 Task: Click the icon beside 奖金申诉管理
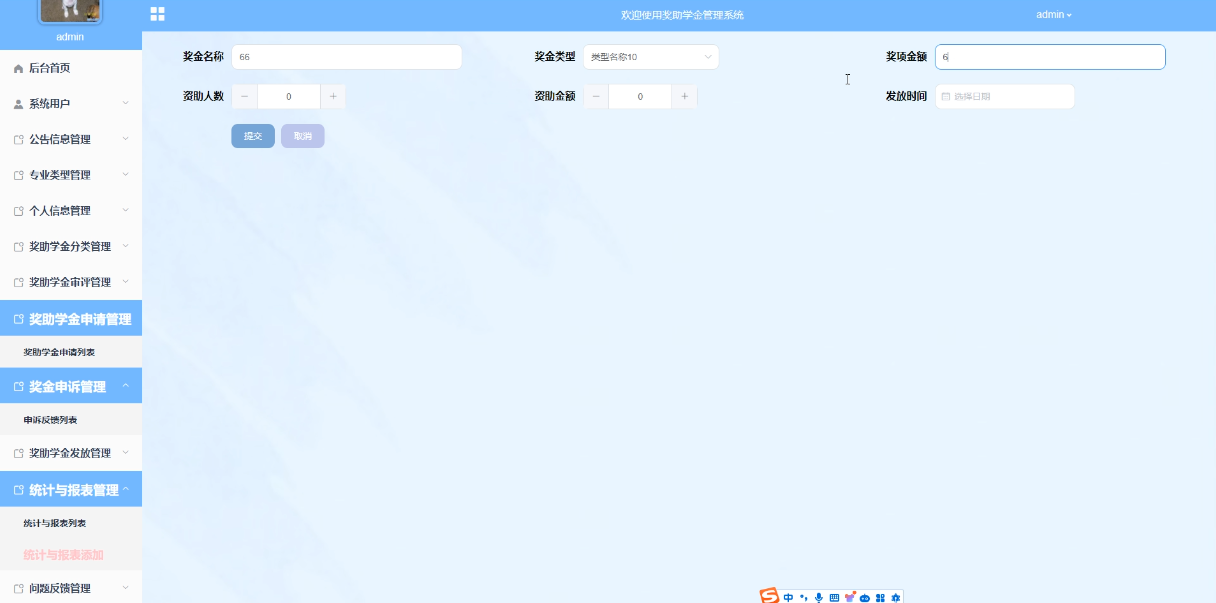tap(18, 387)
